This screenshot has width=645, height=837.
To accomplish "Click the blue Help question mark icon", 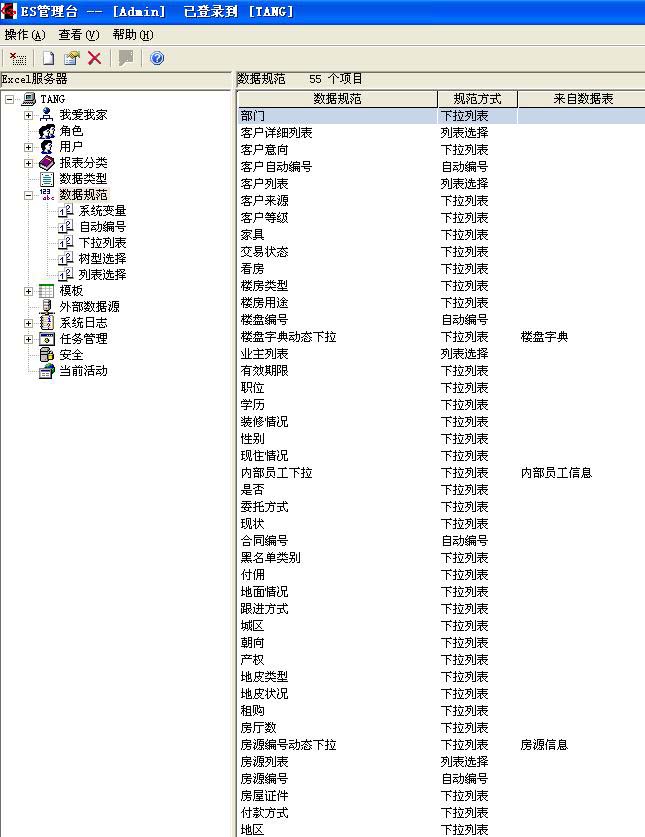I will pos(157,58).
